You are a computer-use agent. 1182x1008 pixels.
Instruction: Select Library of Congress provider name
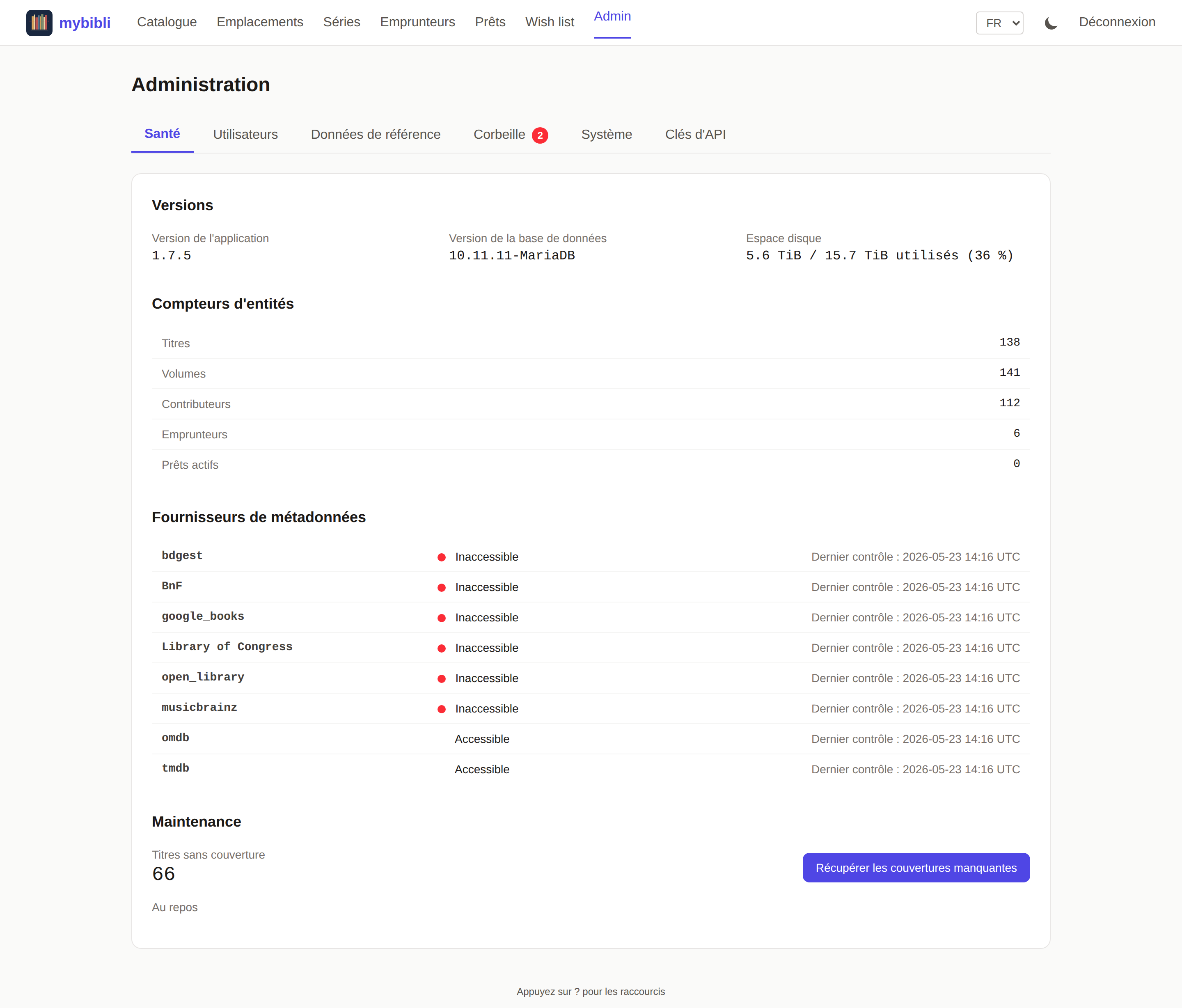[x=227, y=646]
